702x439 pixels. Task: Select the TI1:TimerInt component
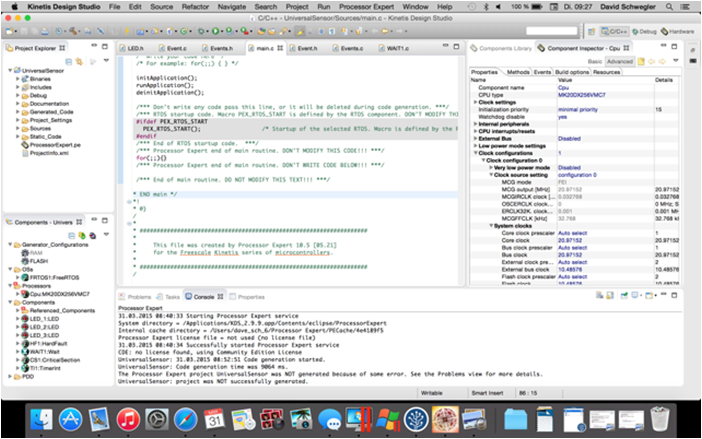click(41, 368)
